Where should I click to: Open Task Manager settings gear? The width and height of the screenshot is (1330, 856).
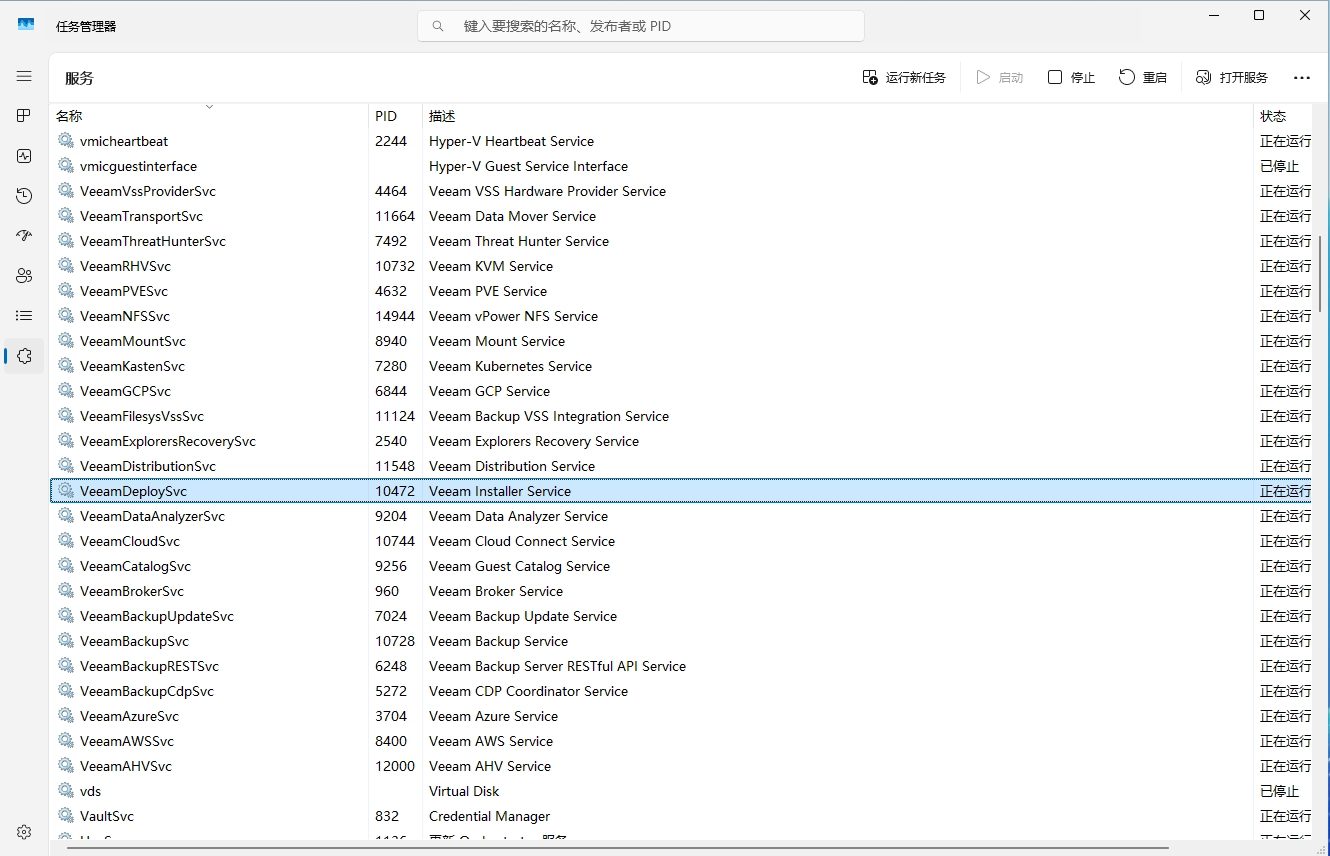(24, 832)
